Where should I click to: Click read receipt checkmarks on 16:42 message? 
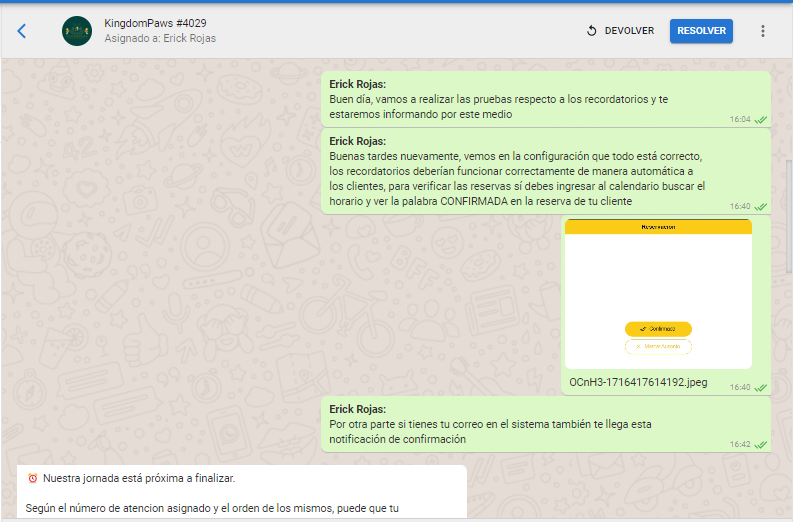(761, 444)
